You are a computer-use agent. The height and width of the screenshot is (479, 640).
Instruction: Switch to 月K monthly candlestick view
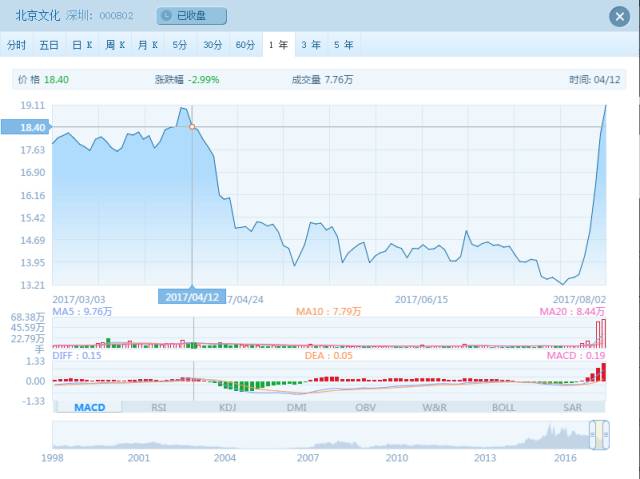point(148,45)
